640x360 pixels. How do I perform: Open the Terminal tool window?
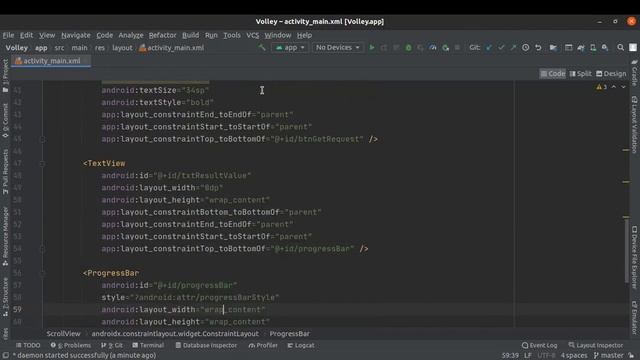pos(148,345)
